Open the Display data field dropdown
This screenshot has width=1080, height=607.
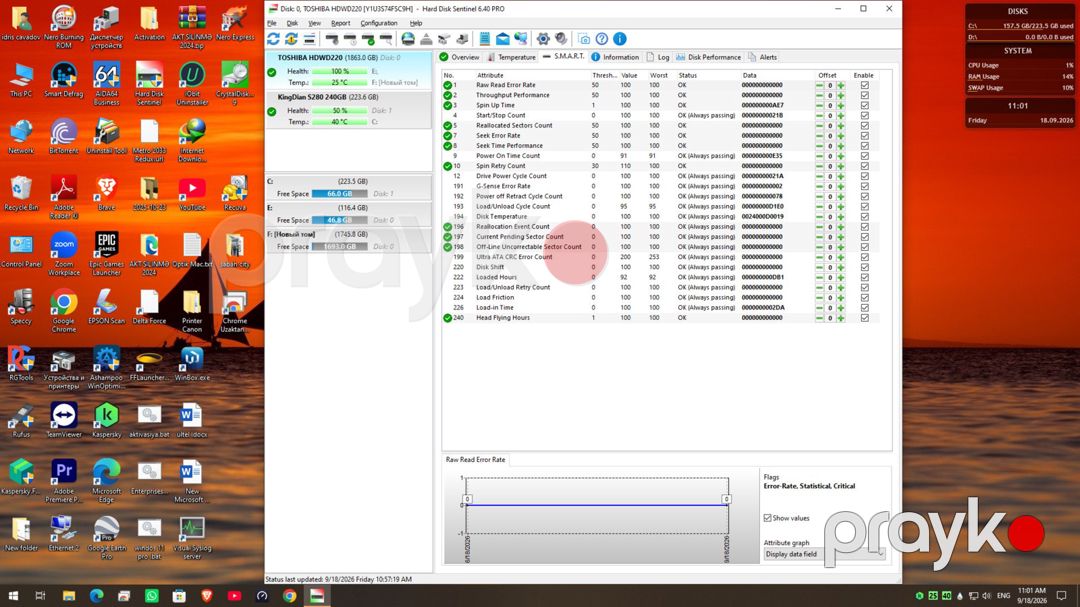click(x=824, y=554)
